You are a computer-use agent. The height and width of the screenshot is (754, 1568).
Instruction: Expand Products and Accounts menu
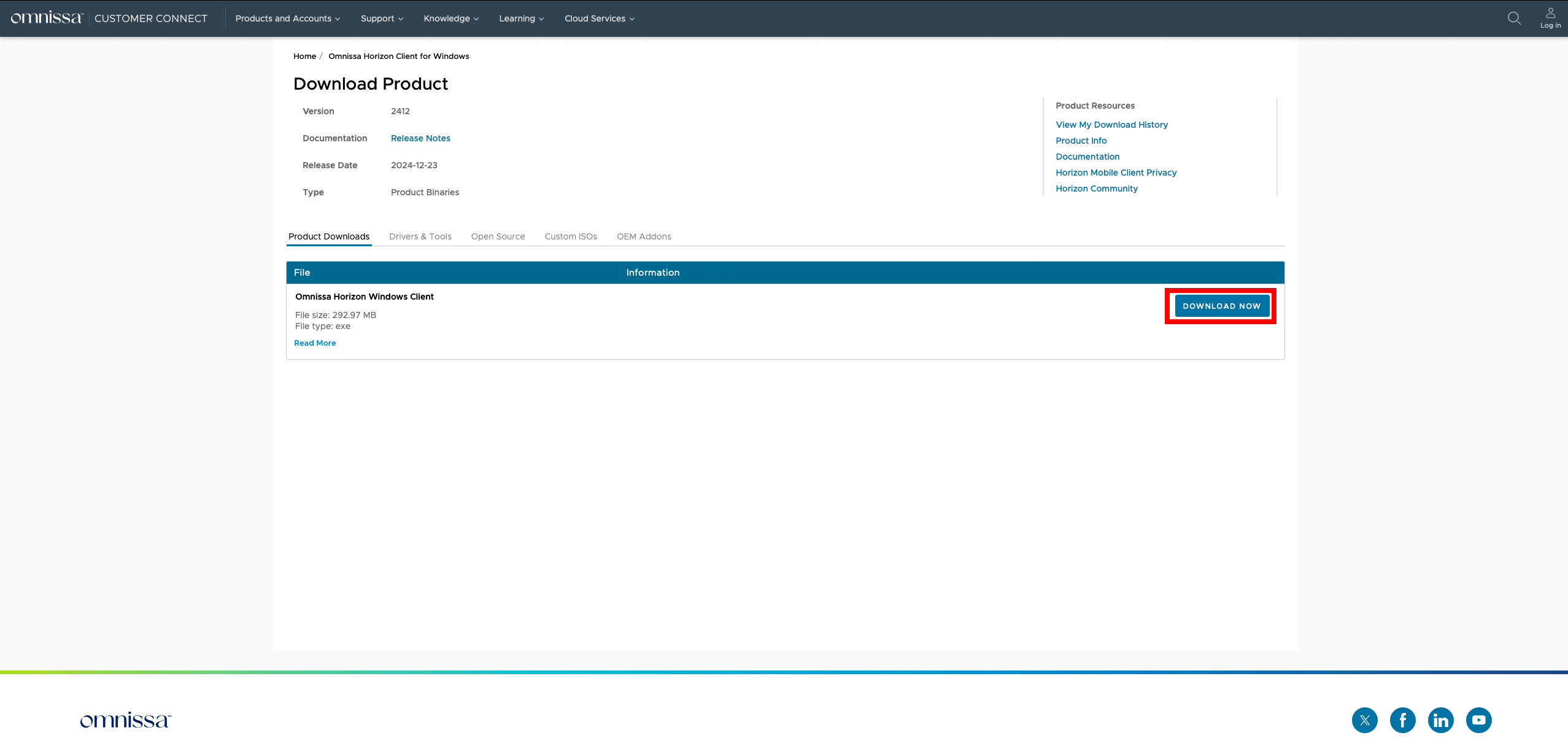(x=287, y=18)
